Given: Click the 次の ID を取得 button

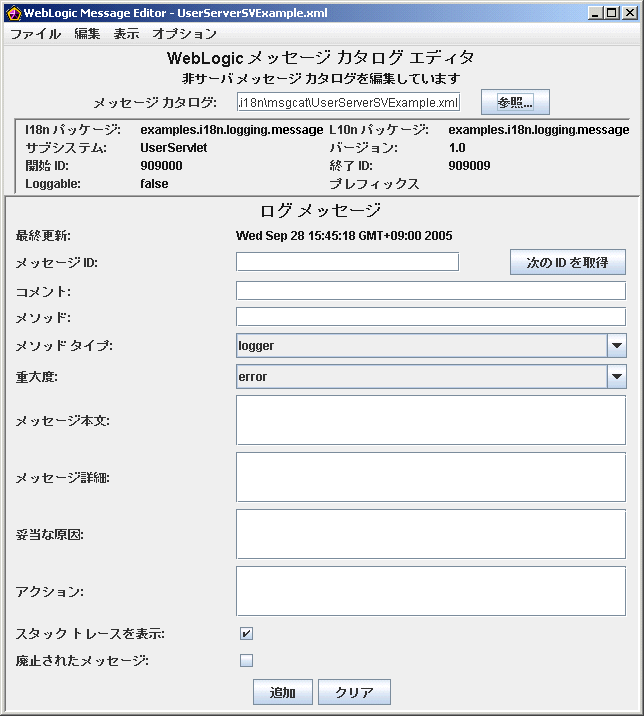Looking at the screenshot, I should (568, 262).
